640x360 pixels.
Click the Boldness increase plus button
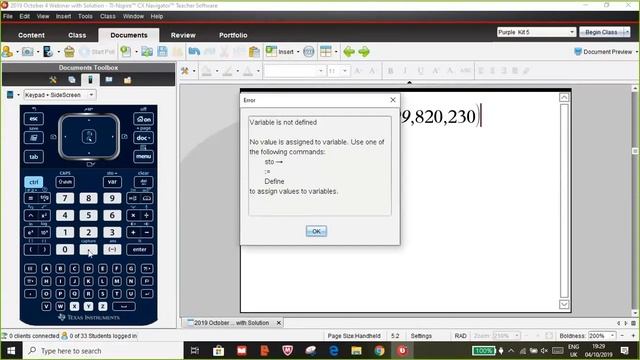tap(633, 336)
